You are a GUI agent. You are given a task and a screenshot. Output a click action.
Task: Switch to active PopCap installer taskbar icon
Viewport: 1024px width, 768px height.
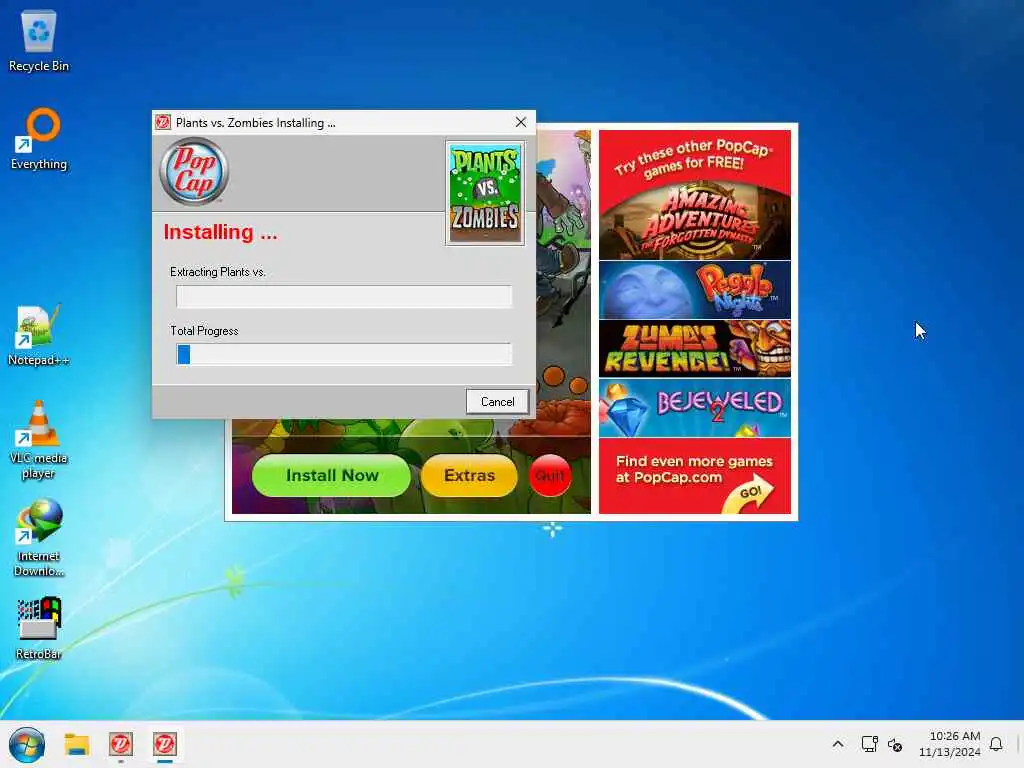pos(165,744)
